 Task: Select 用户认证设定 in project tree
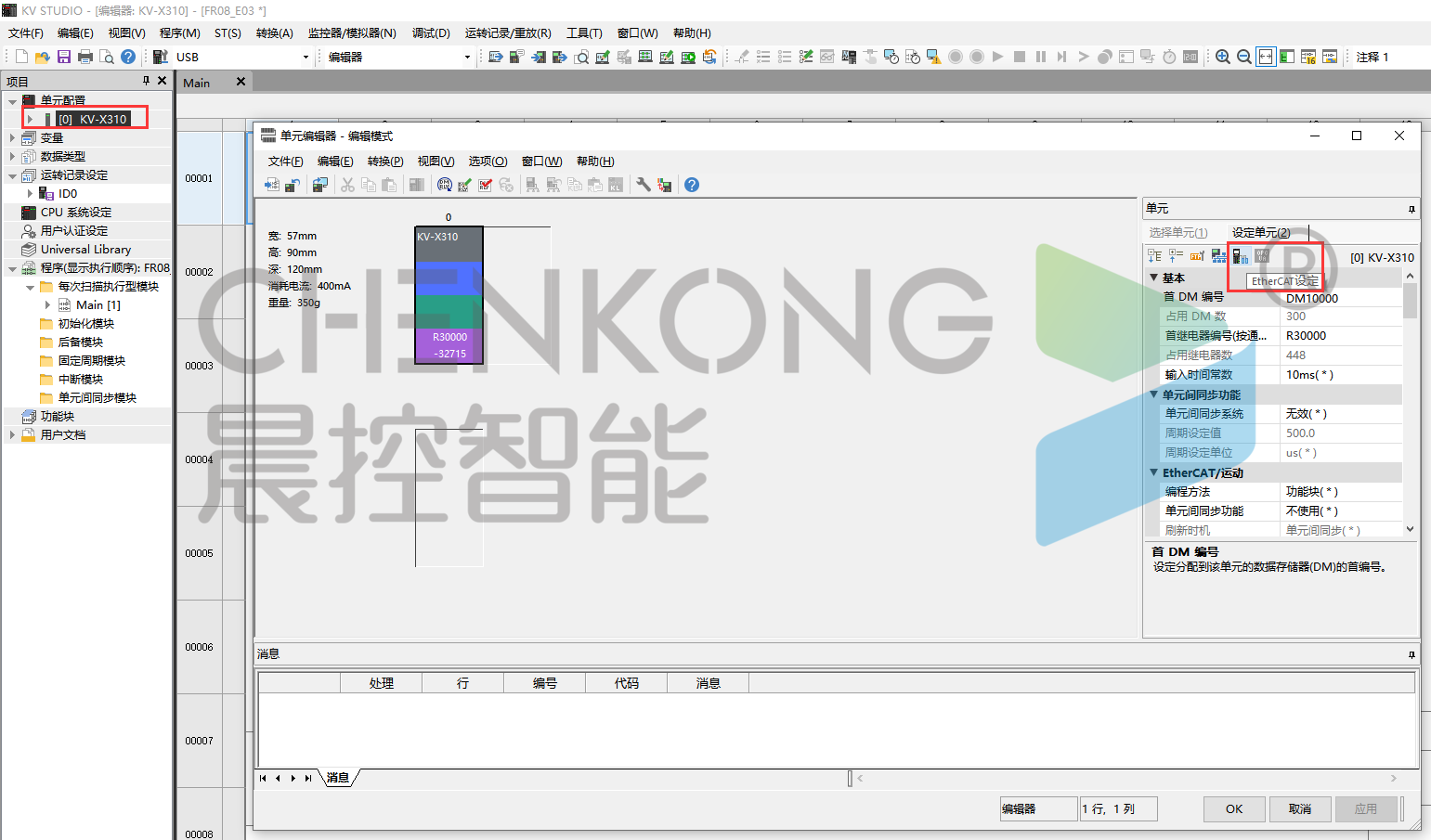pos(74,230)
